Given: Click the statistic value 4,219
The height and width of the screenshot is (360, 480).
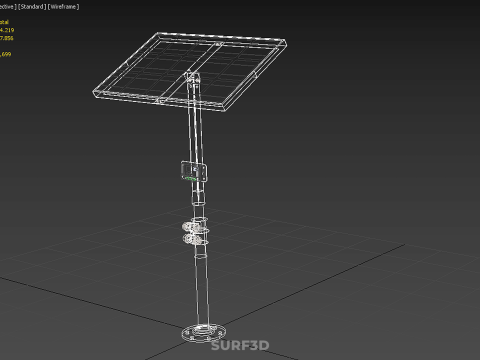Looking at the screenshot, I should click(7, 30).
